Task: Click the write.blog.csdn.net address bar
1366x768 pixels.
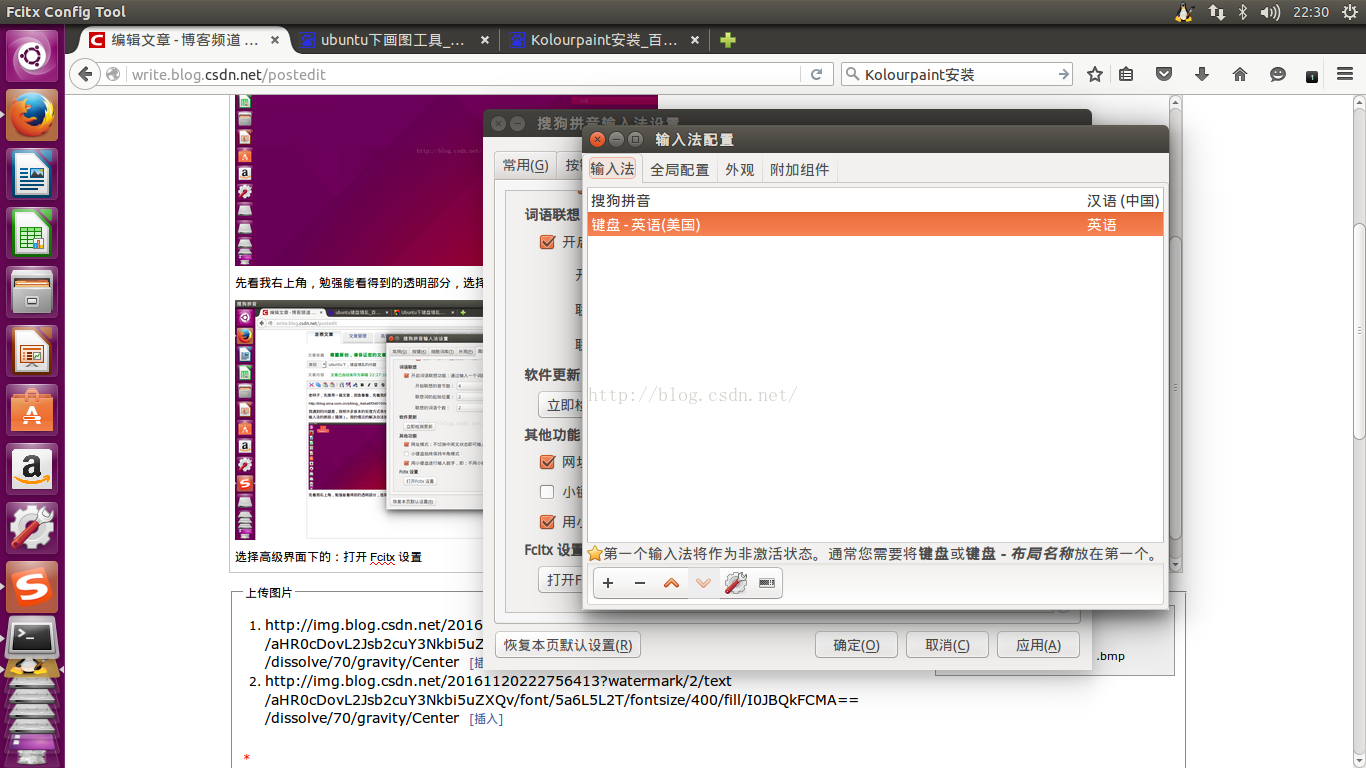Action: (x=465, y=74)
